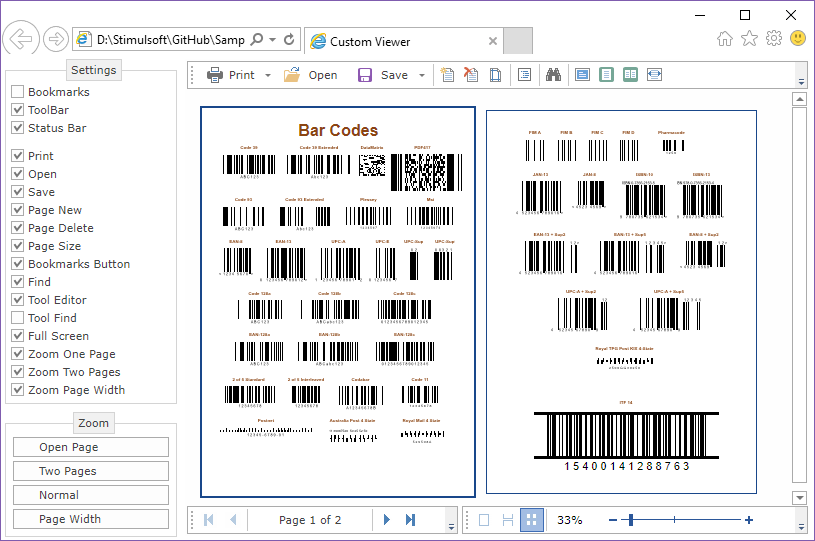Jump to the last page
The image size is (815, 541).
pyautogui.click(x=411, y=520)
